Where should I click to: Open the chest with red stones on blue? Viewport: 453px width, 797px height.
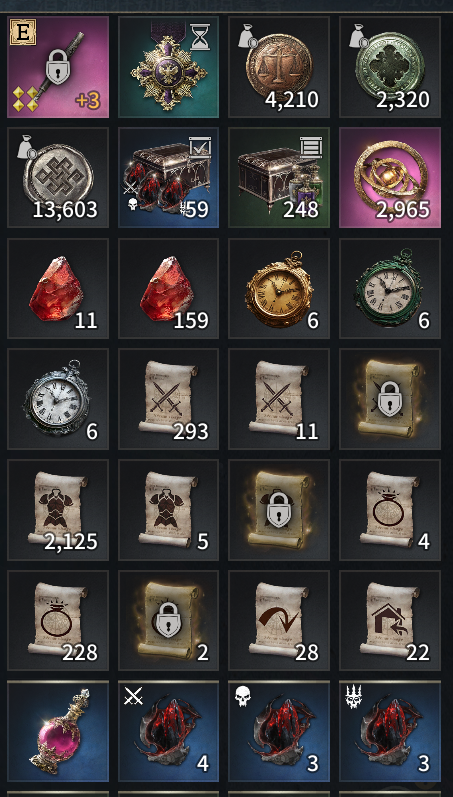(x=169, y=177)
